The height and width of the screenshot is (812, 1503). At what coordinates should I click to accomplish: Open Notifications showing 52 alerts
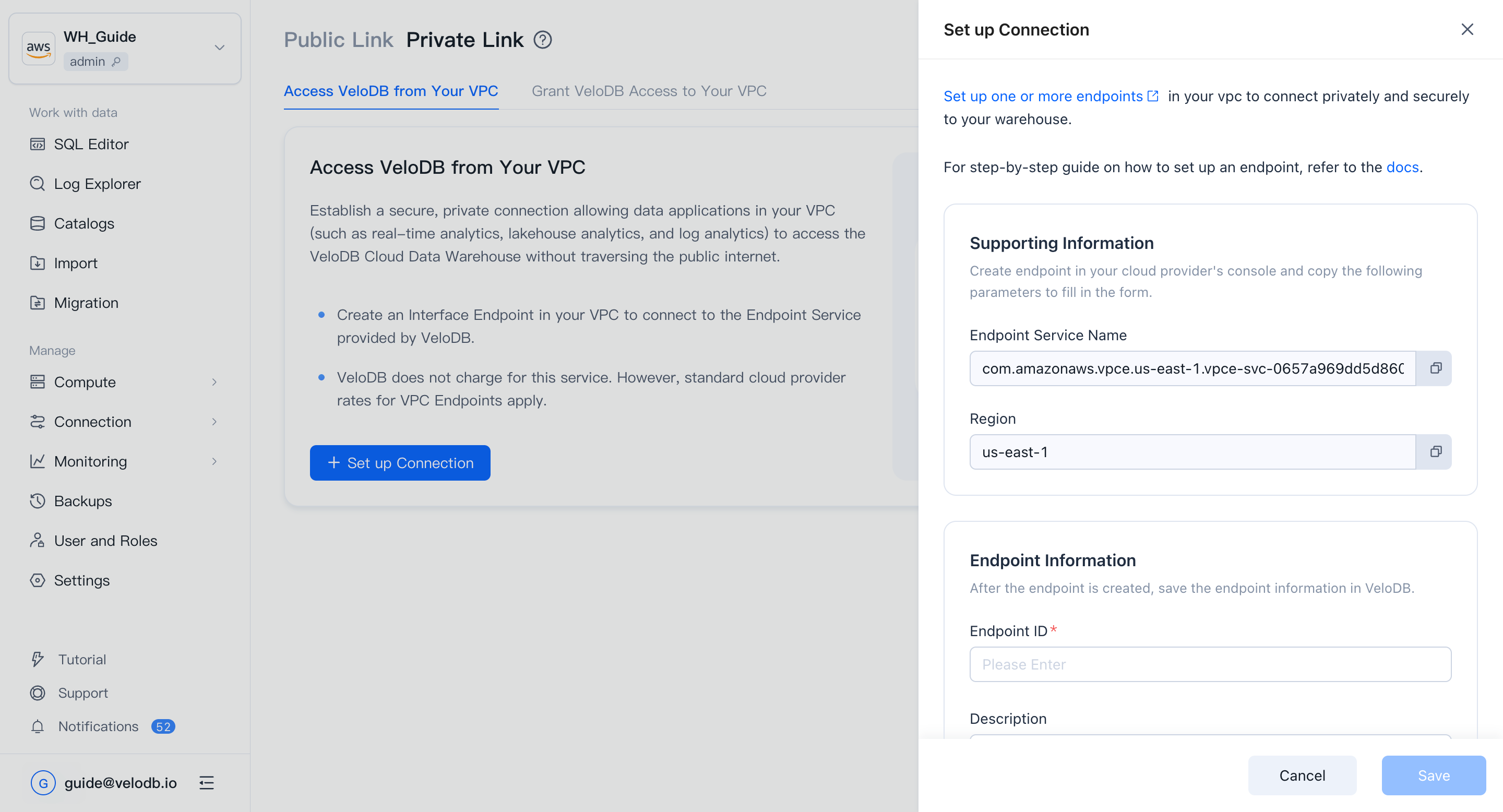[98, 726]
